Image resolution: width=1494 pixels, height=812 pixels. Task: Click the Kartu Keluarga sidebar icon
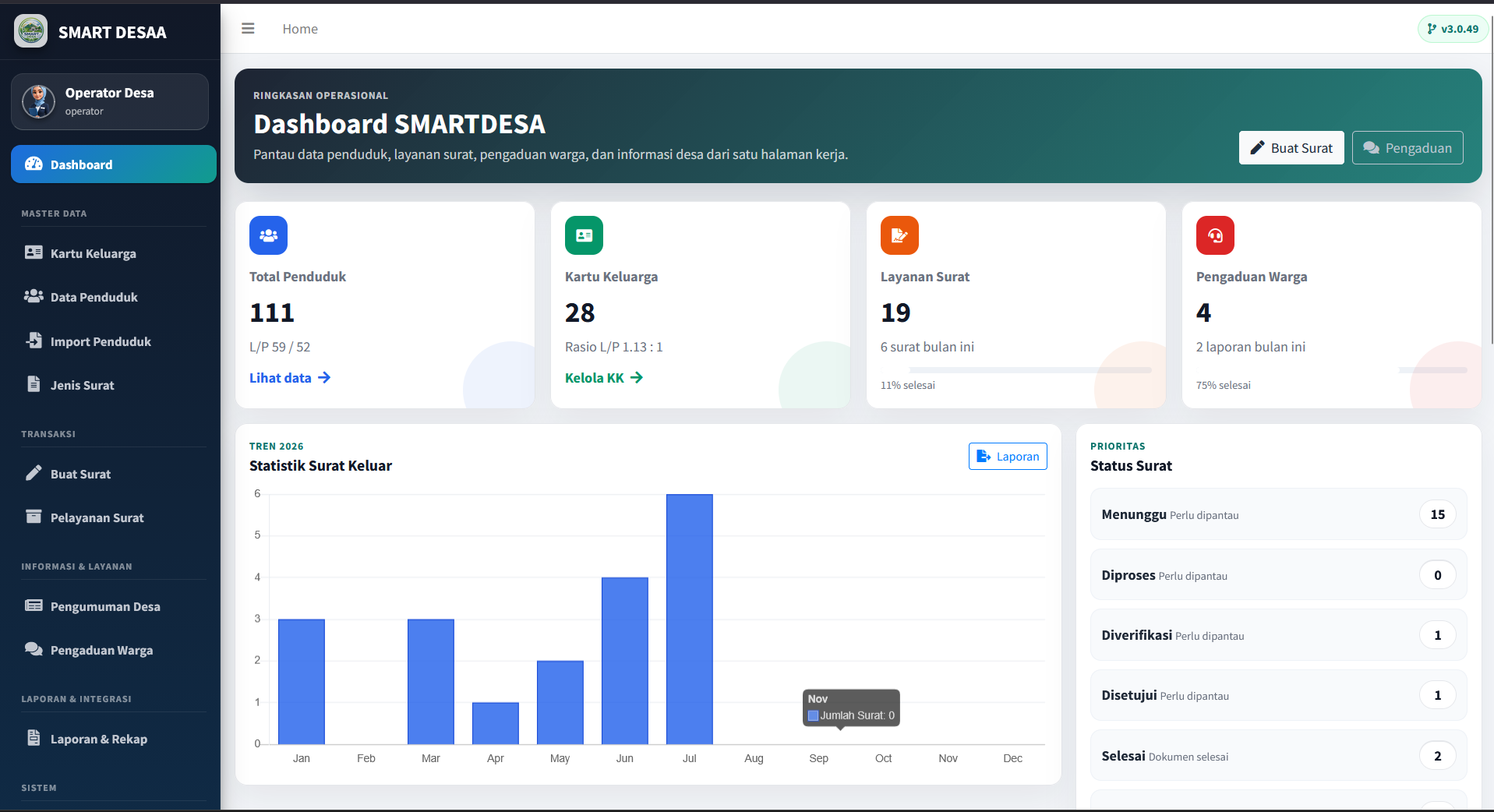tap(34, 252)
